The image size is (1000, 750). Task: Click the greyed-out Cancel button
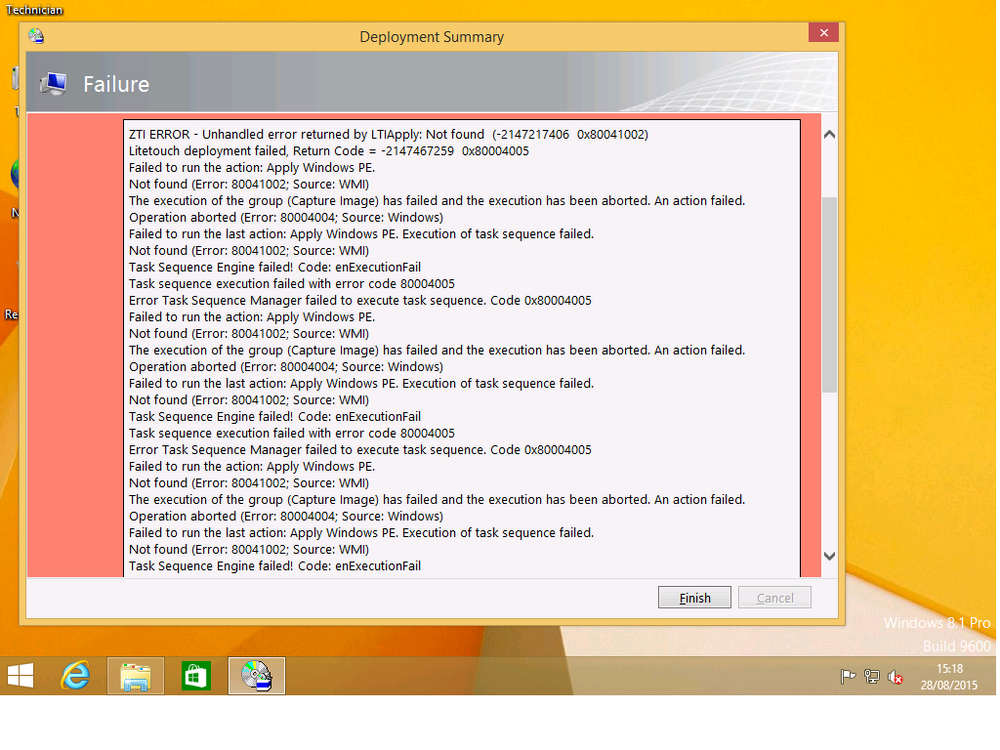[775, 598]
